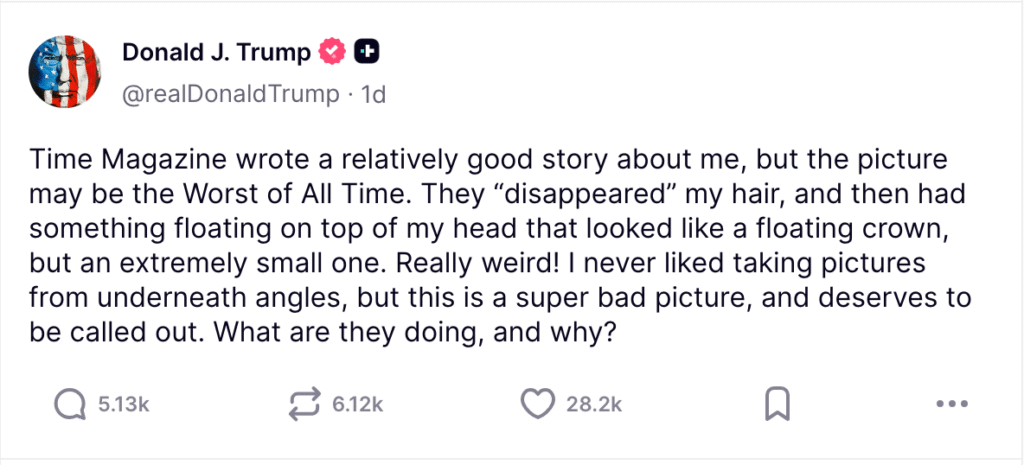Bookmark this post

tap(777, 405)
